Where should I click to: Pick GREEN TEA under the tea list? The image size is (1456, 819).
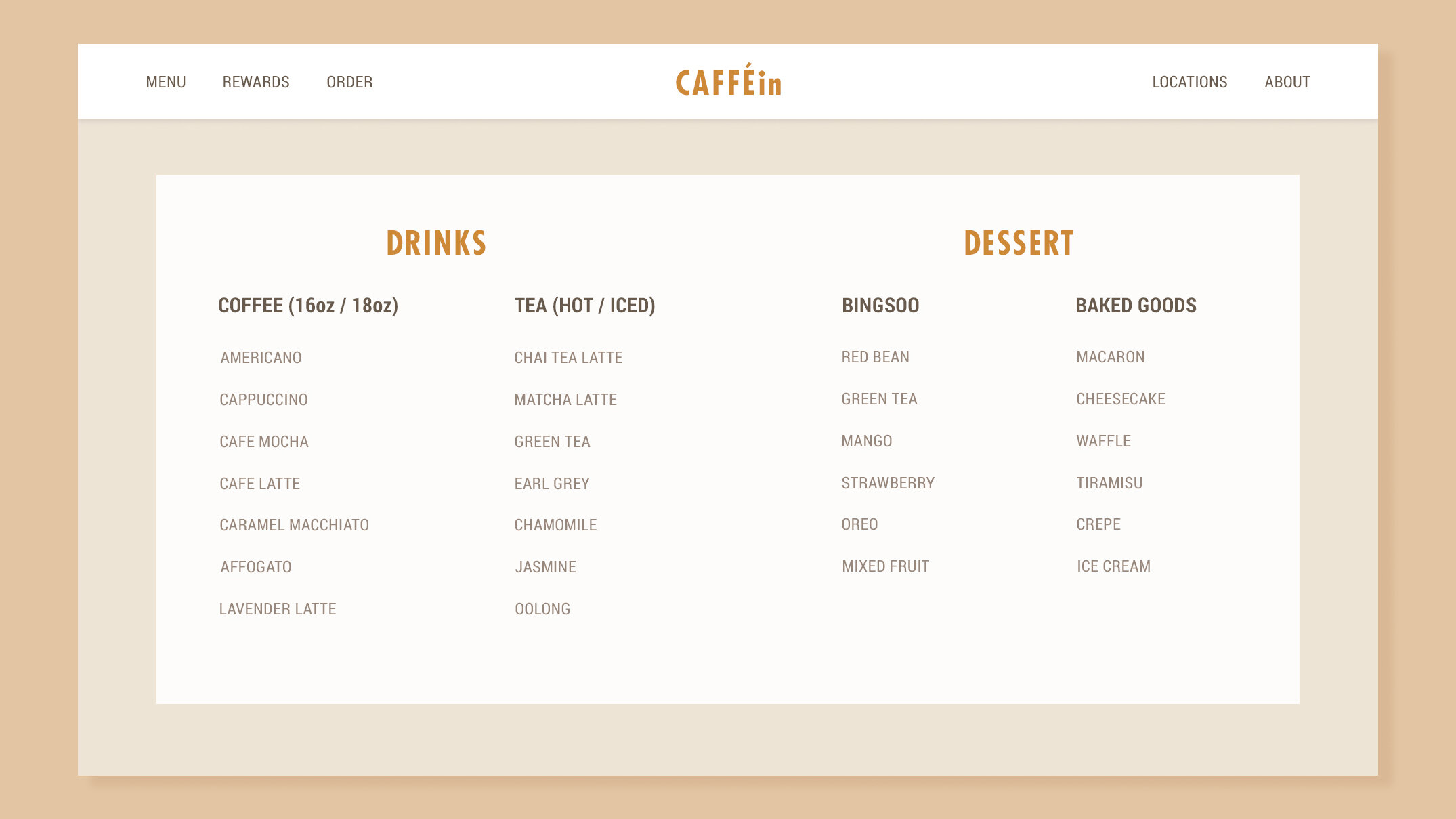coord(552,442)
